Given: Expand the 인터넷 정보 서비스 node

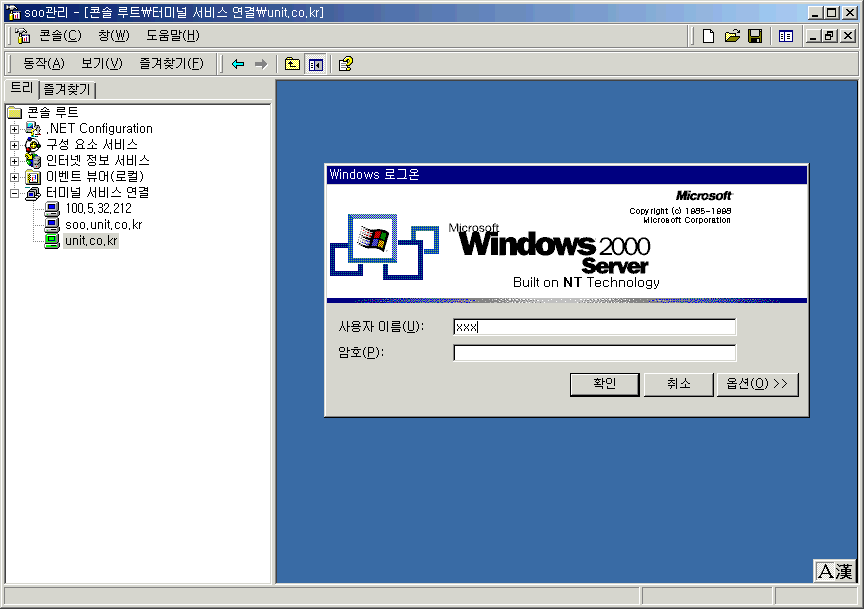Looking at the screenshot, I should click(14, 161).
